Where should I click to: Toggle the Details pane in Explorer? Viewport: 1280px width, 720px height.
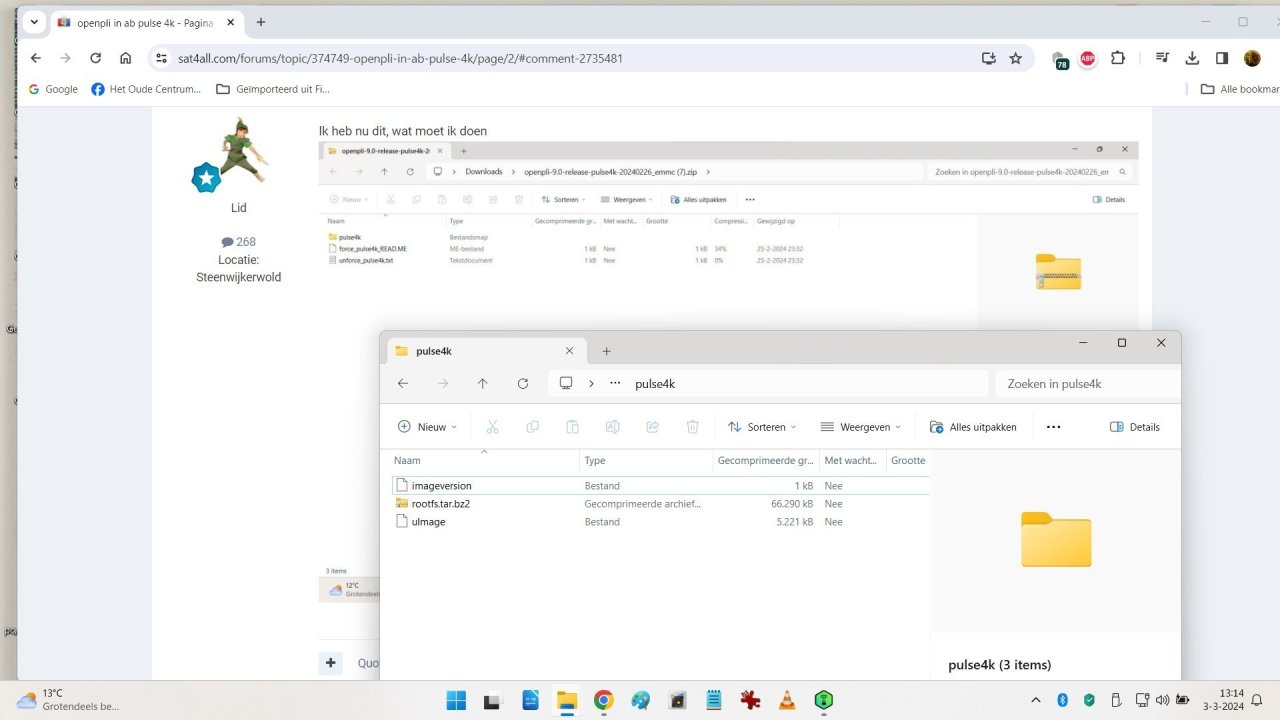[1135, 427]
